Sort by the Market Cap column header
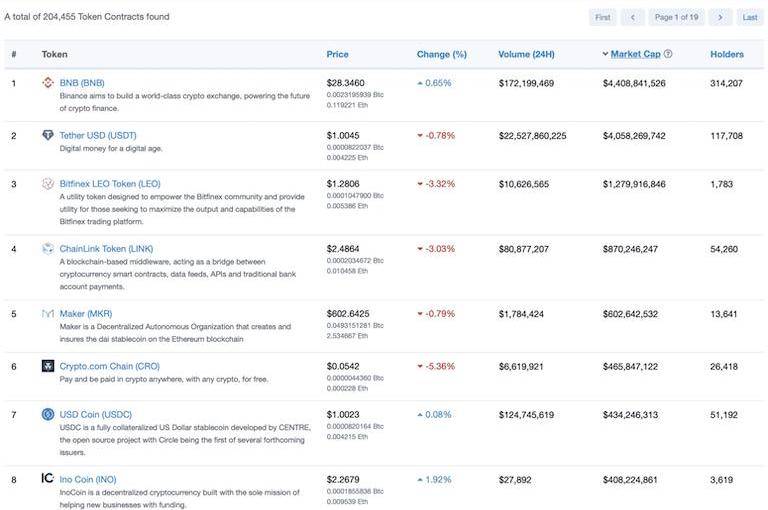 pyautogui.click(x=635, y=54)
